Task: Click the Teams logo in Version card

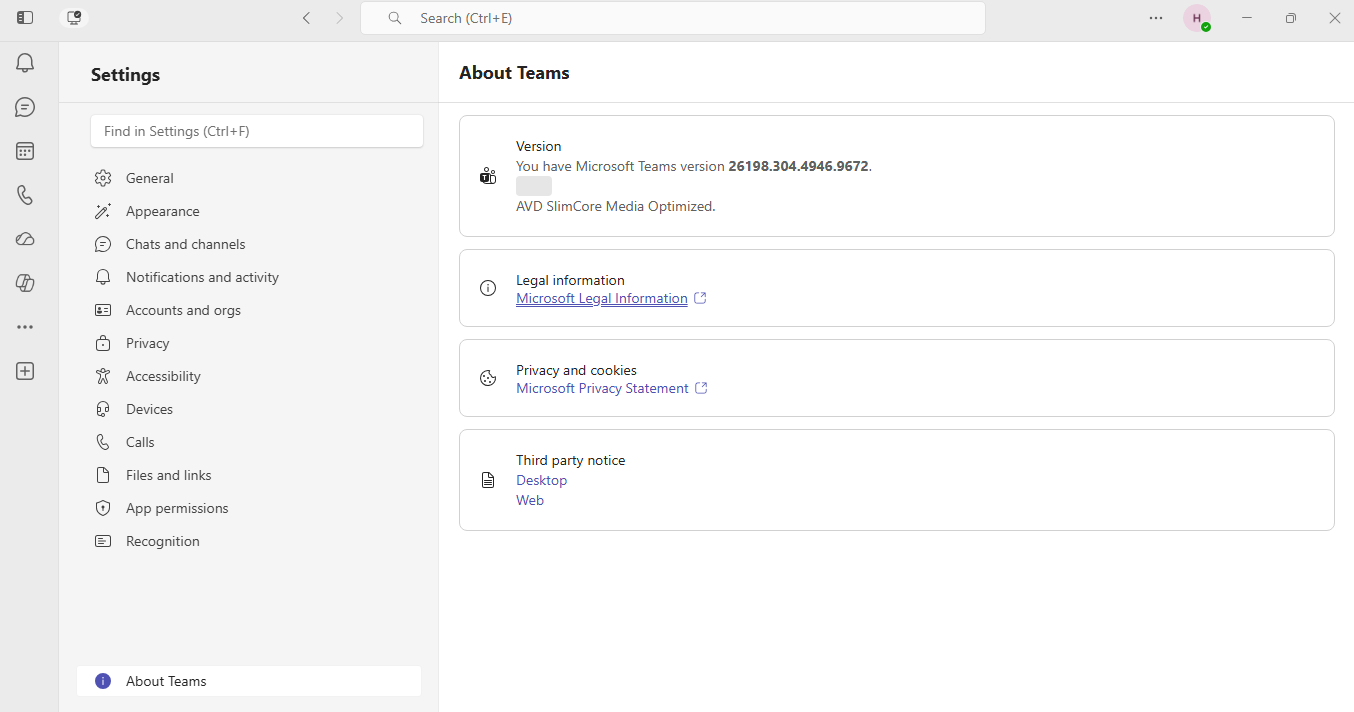Action: (x=488, y=176)
